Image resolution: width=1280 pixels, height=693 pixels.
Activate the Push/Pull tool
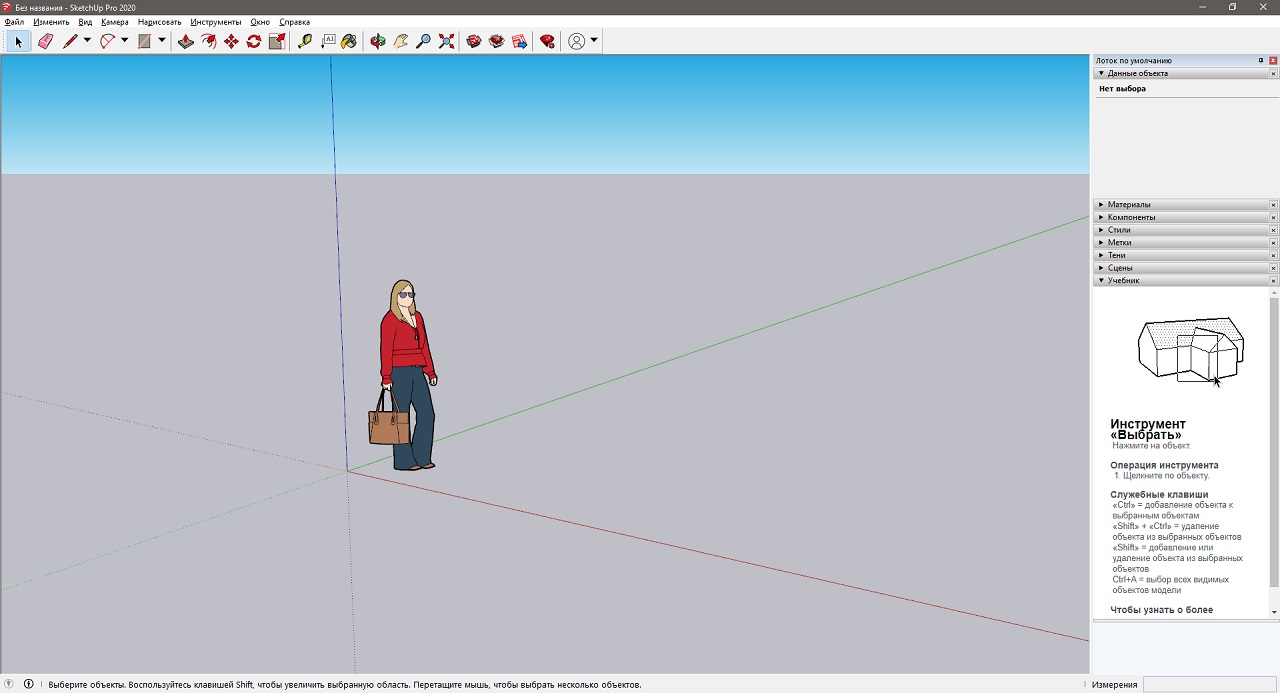point(185,41)
